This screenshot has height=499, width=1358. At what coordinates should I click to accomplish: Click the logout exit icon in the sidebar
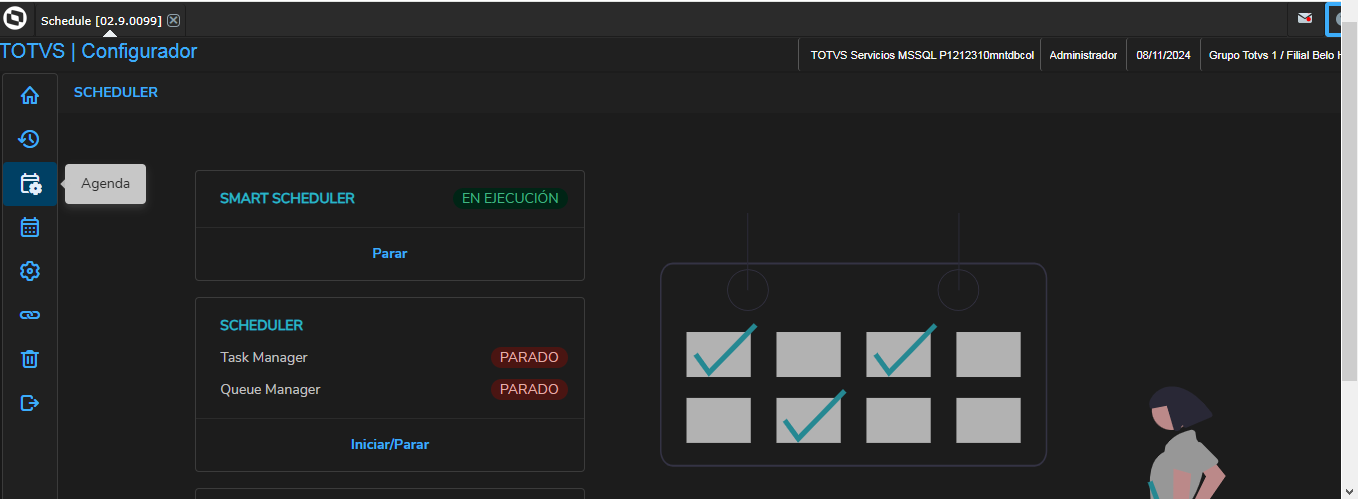30,403
